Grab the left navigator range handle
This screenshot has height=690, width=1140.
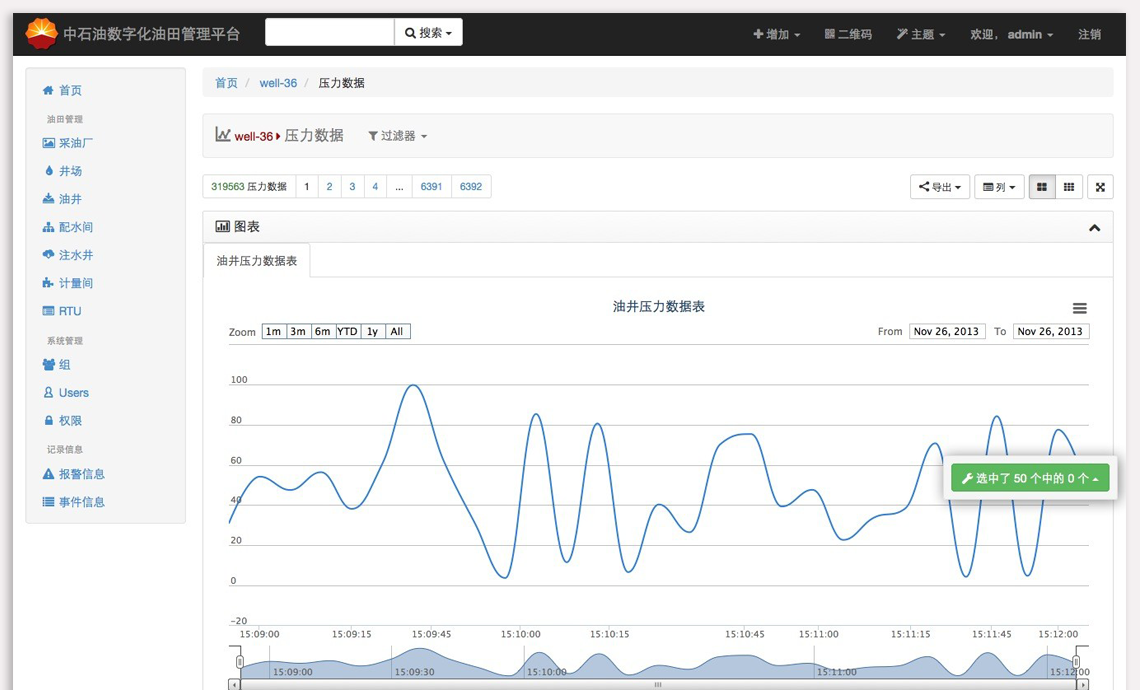pyautogui.click(x=240, y=662)
